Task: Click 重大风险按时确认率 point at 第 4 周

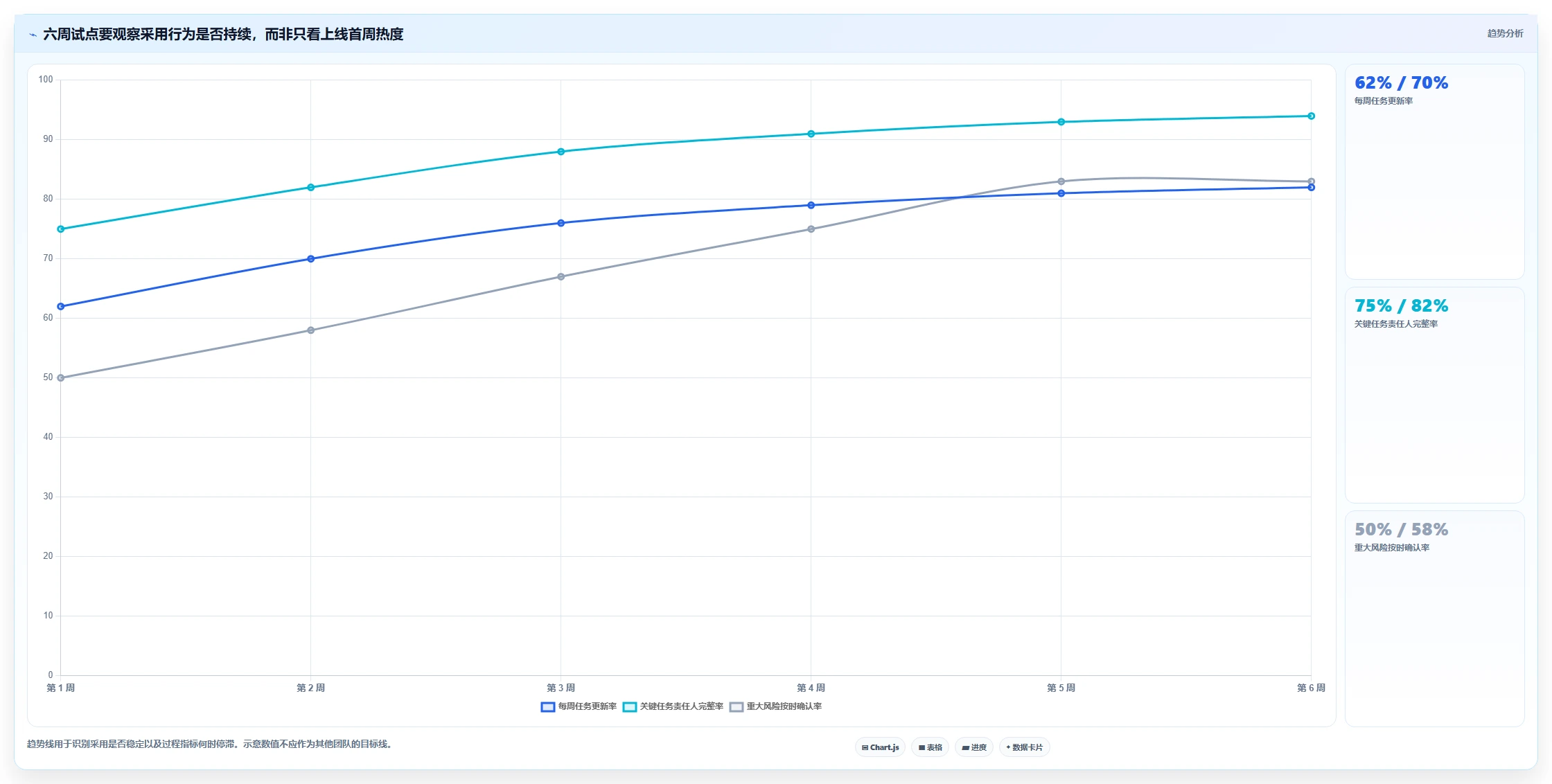Action: point(811,229)
